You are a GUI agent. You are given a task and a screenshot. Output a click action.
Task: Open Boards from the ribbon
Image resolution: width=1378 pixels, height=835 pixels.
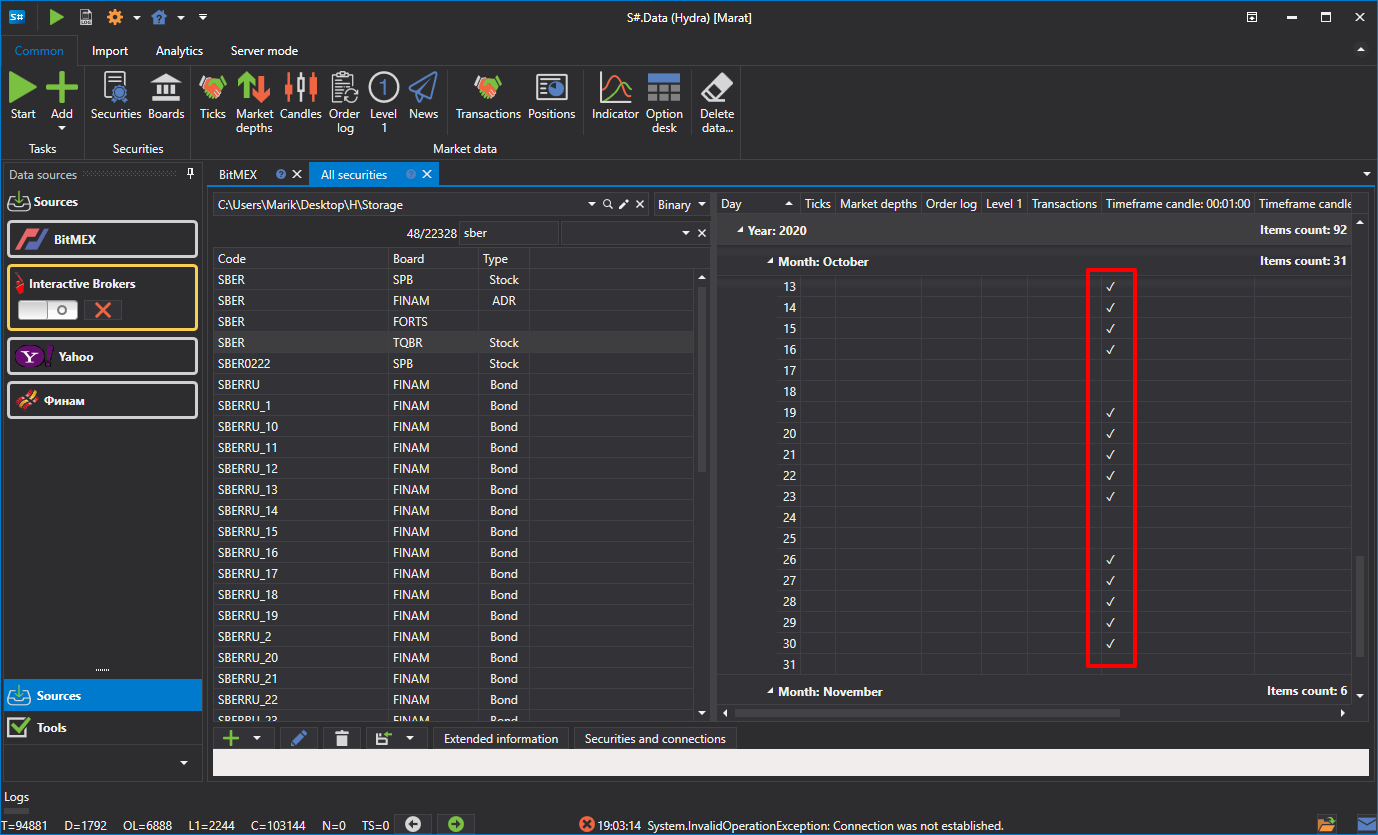pos(166,97)
